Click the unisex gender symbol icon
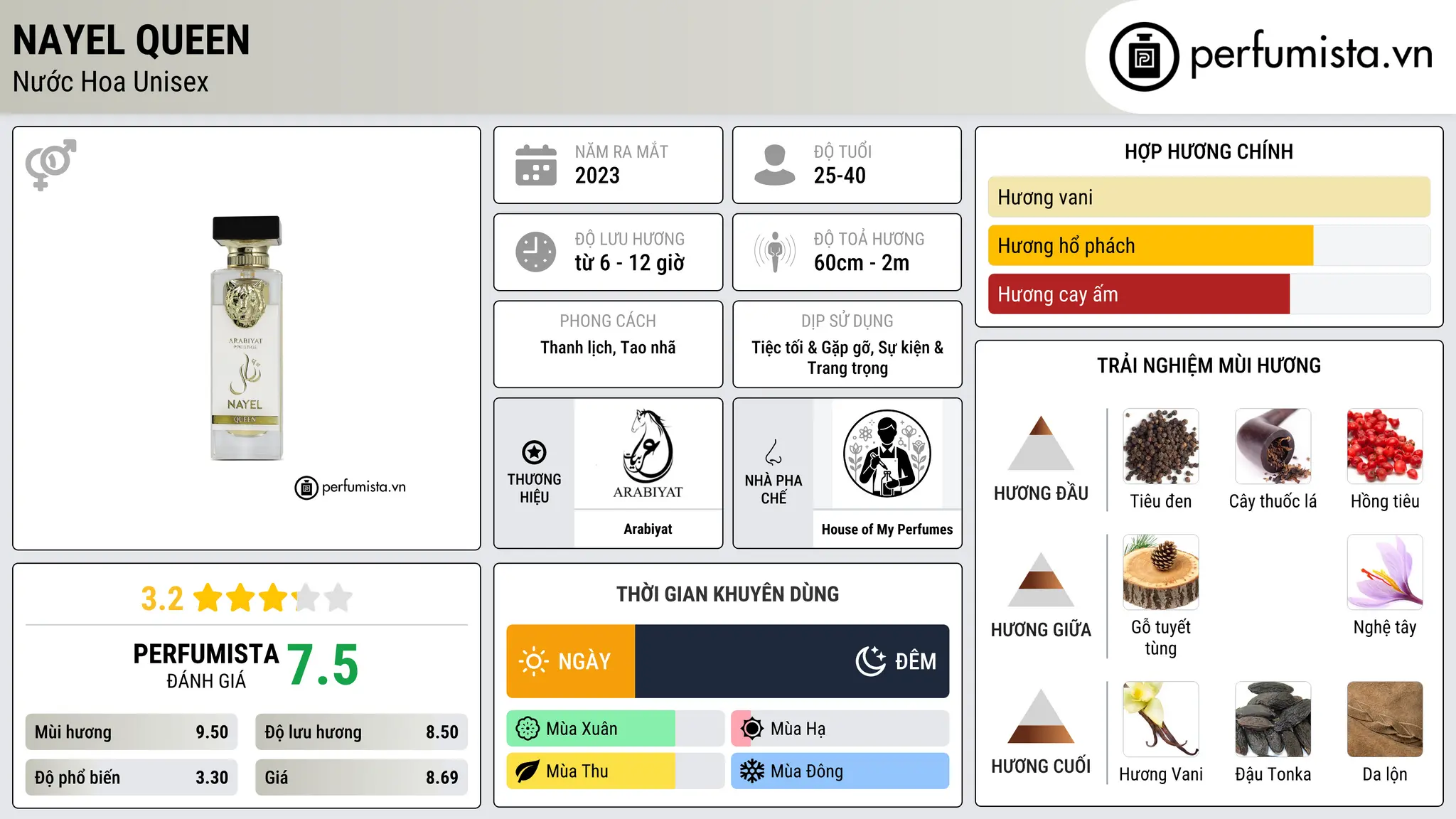This screenshot has height=819, width=1456. pyautogui.click(x=50, y=164)
